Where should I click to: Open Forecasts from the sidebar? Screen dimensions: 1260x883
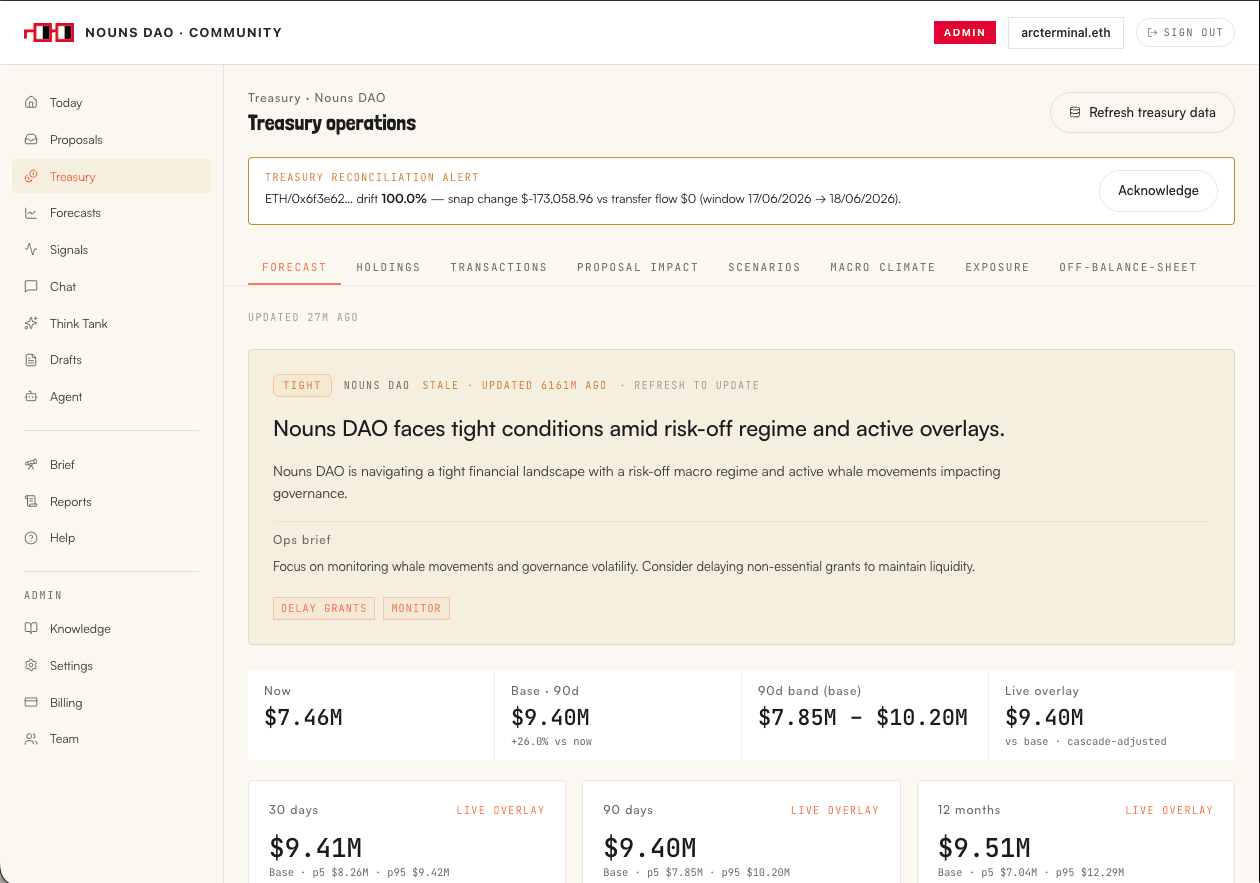[x=112, y=213]
